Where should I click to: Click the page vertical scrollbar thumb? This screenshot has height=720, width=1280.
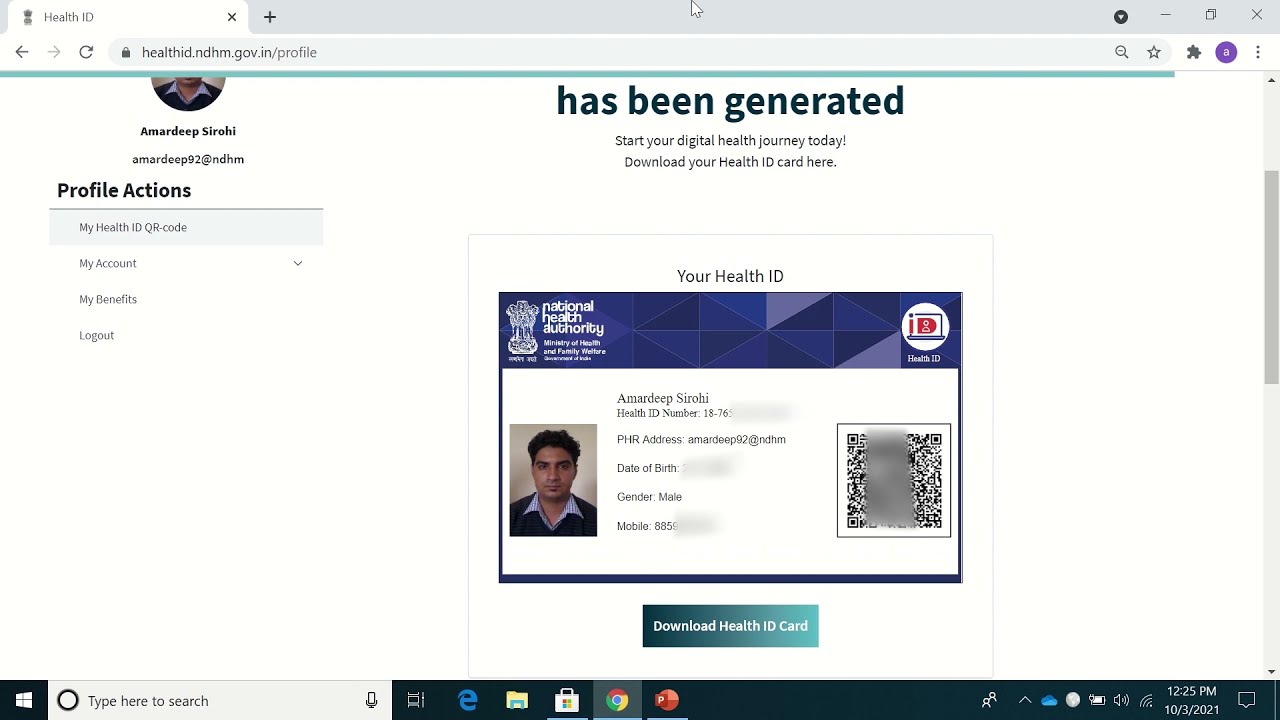pyautogui.click(x=1272, y=277)
